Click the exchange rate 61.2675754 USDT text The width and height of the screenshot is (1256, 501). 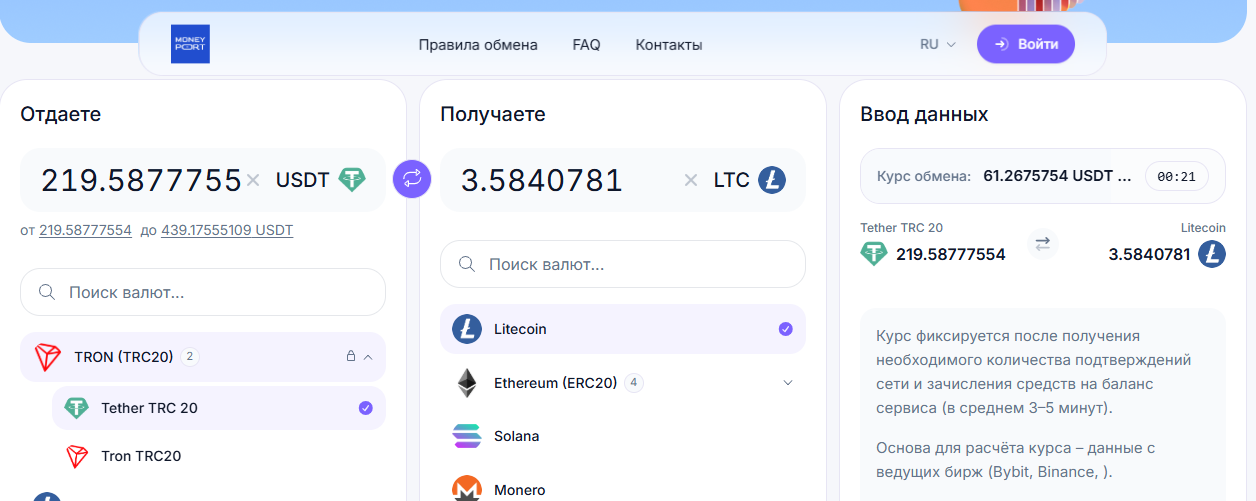click(x=1057, y=176)
